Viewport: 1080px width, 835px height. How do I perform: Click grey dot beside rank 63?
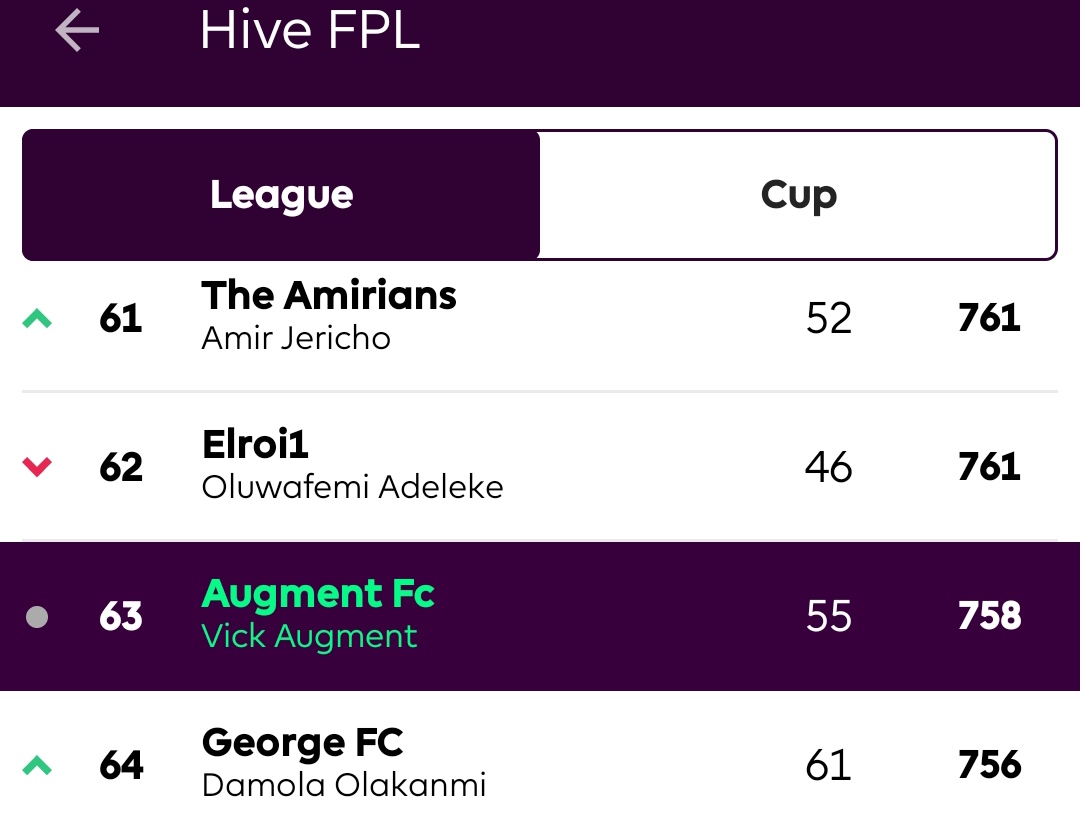(37, 617)
